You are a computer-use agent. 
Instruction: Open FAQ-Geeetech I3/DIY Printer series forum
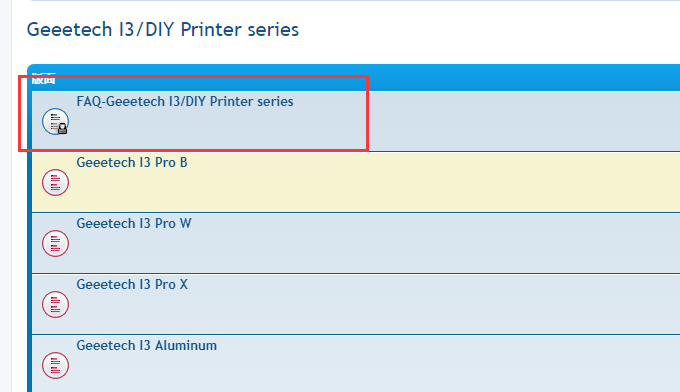point(185,101)
